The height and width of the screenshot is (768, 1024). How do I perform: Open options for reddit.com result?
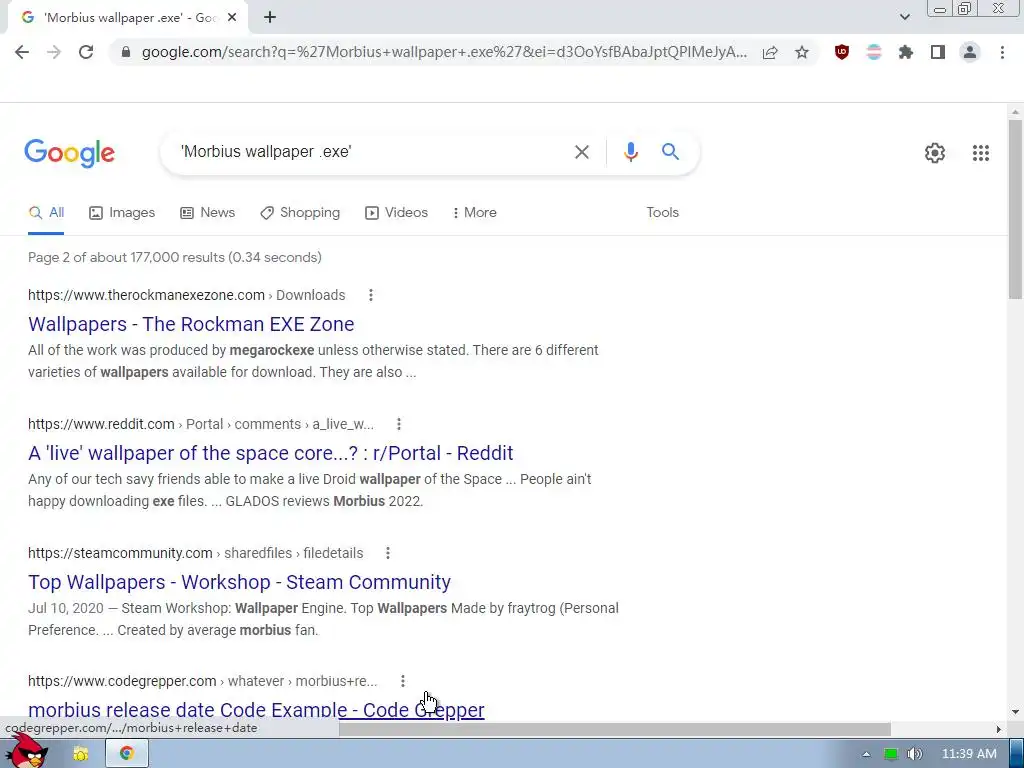click(399, 424)
